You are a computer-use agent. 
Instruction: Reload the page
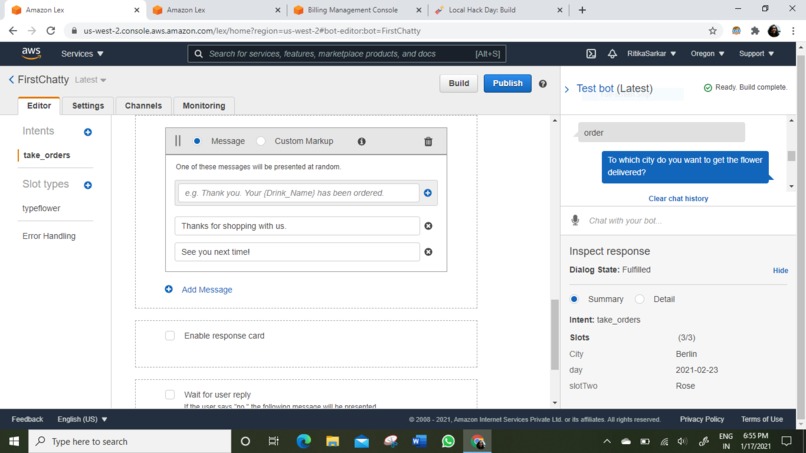[50, 31]
